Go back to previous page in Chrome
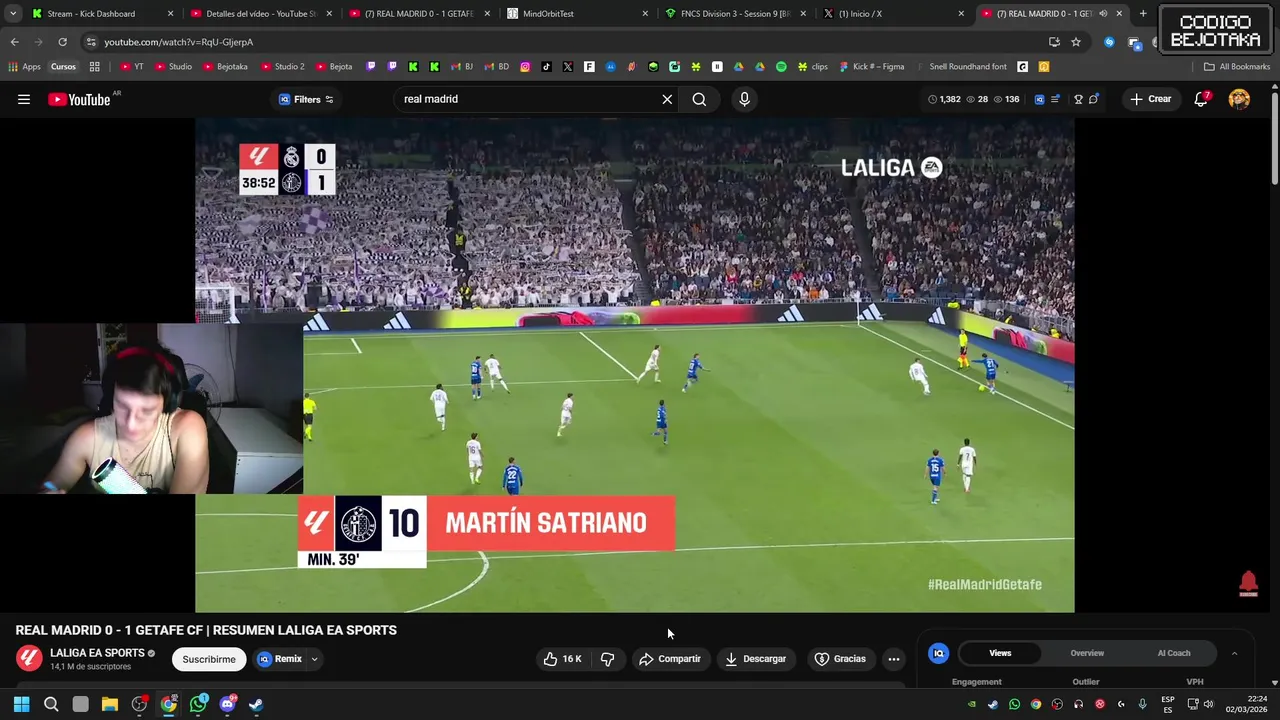This screenshot has width=1280, height=720. click(14, 42)
